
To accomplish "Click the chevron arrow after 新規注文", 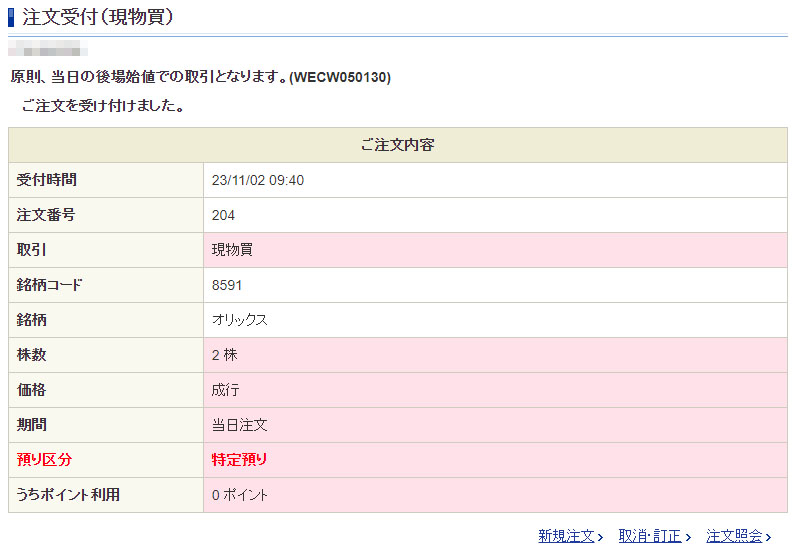I will 600,537.
